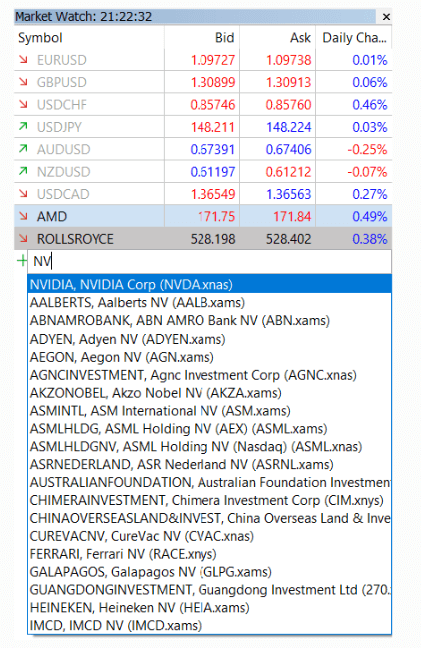
Task: Select FERRARI Ferrari NV (RACE.xnys) item
Action: coord(209,554)
